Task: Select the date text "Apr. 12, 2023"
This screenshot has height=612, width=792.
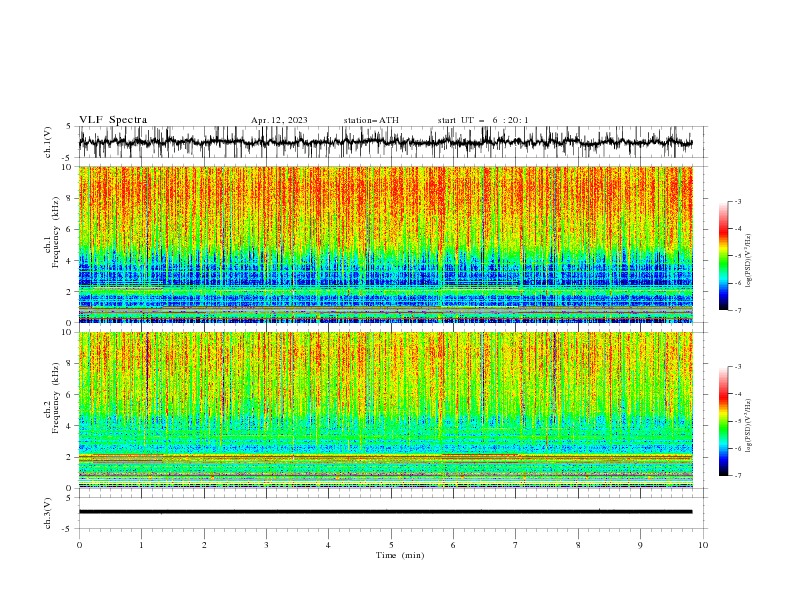Action: (279, 120)
